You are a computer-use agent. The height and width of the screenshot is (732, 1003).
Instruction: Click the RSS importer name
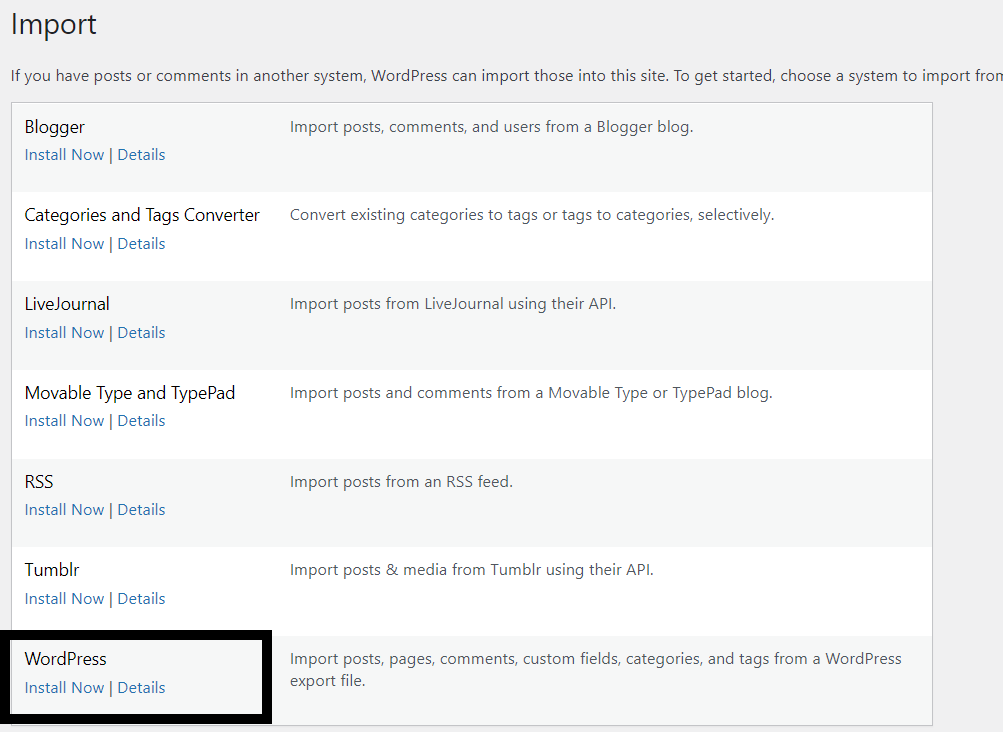(x=39, y=482)
